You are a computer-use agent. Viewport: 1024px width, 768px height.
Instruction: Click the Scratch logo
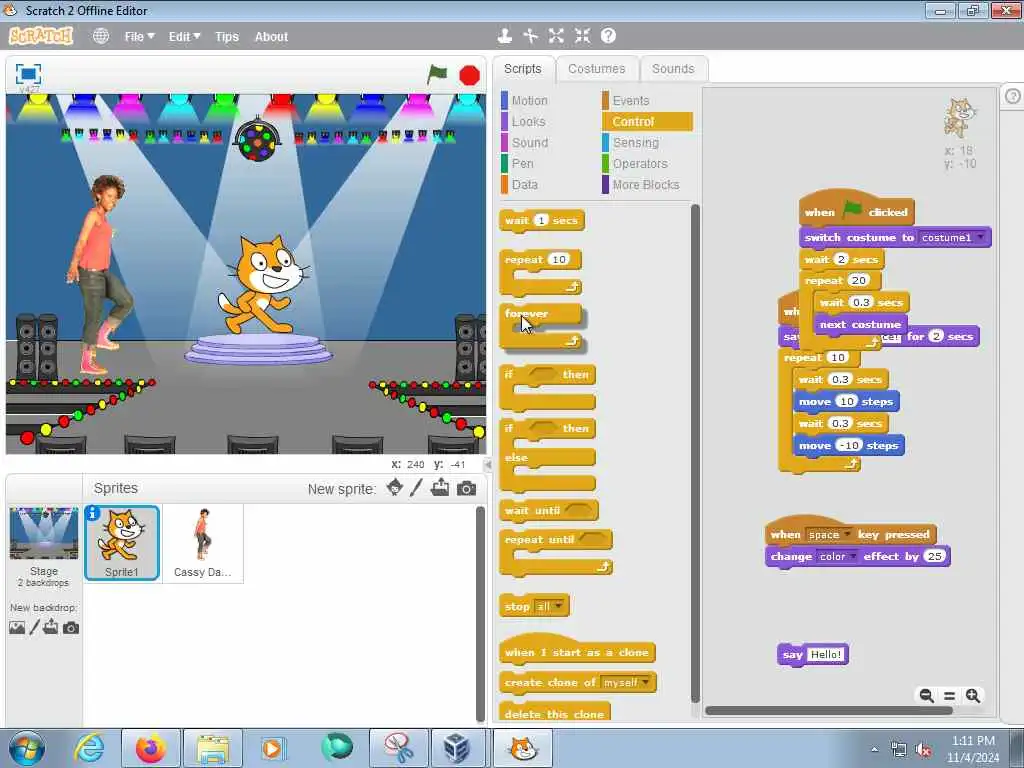tap(40, 36)
